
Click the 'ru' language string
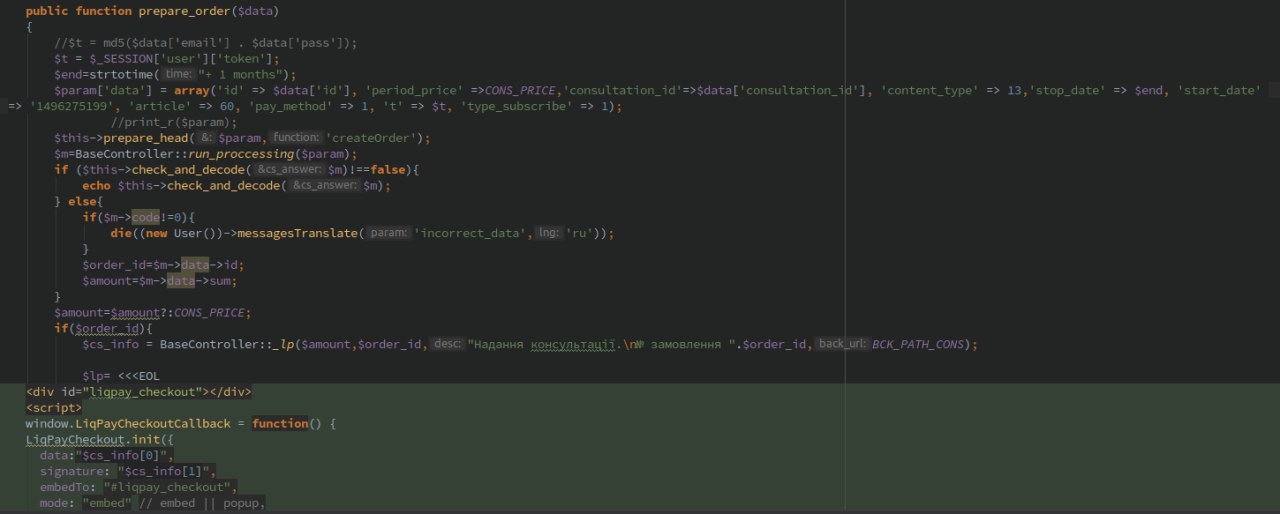click(581, 233)
